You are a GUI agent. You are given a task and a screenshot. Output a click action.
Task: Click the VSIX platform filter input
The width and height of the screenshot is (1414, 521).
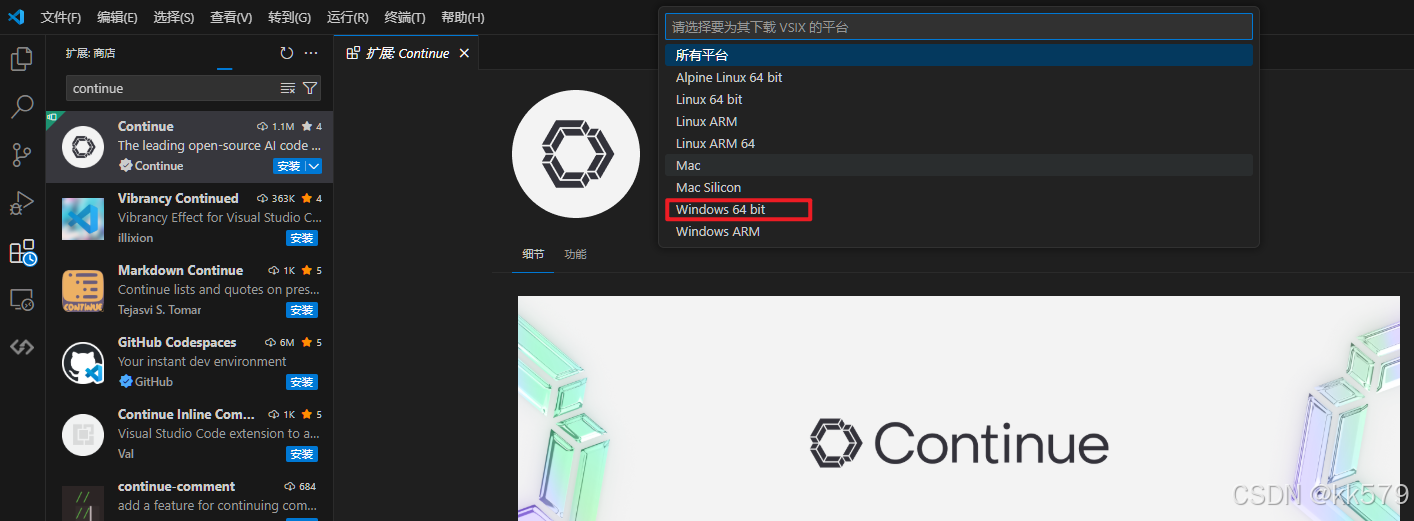tap(959, 27)
